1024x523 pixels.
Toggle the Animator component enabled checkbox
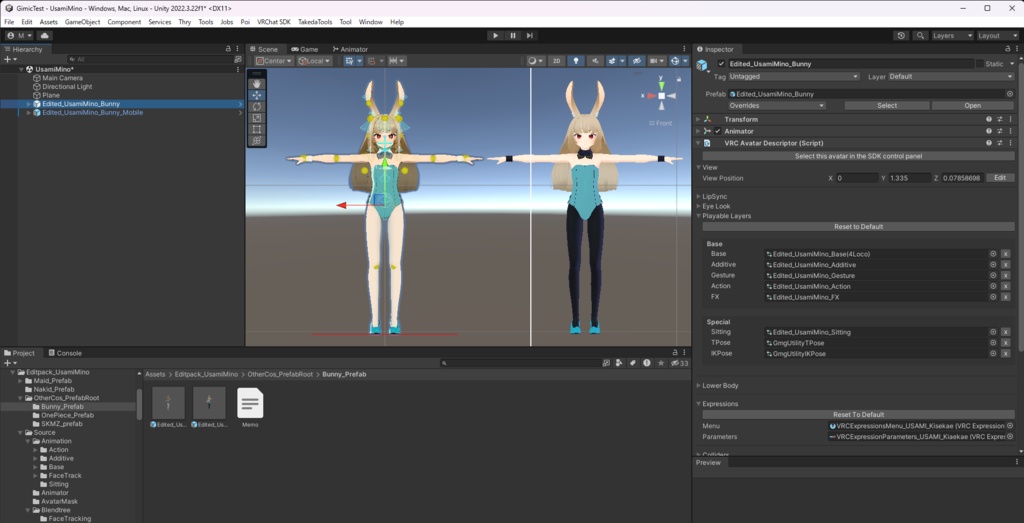click(x=717, y=131)
